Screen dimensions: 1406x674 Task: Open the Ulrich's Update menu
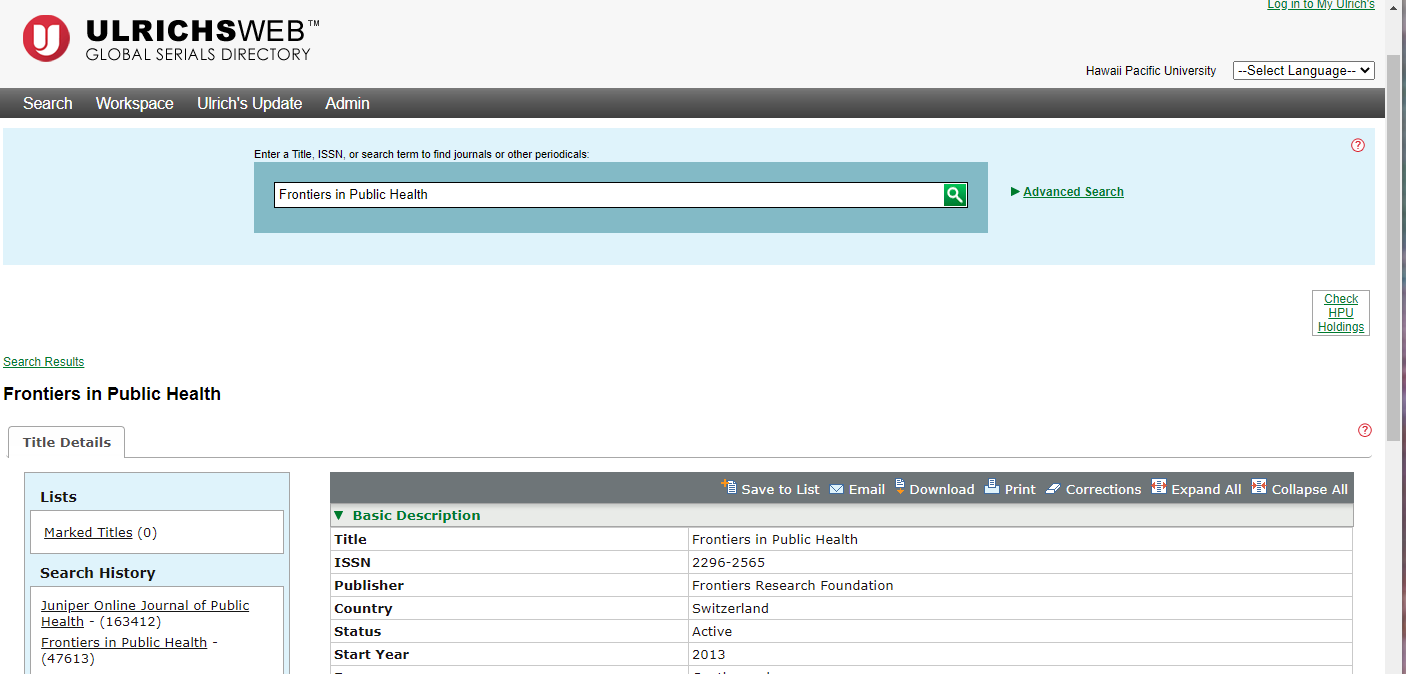point(249,104)
